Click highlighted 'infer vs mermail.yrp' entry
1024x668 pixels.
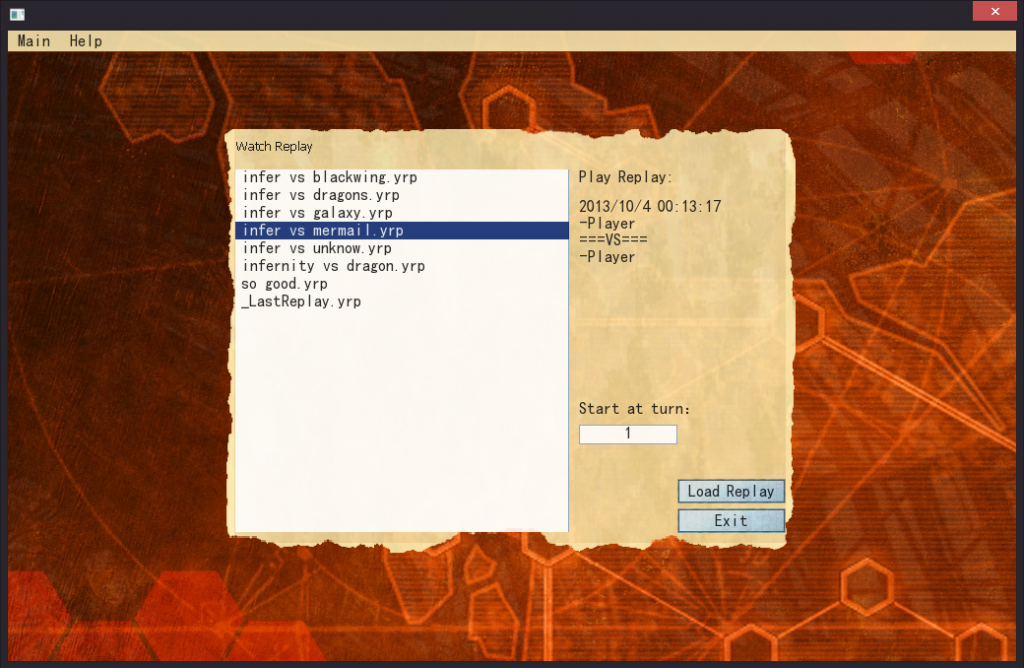click(x=322, y=231)
